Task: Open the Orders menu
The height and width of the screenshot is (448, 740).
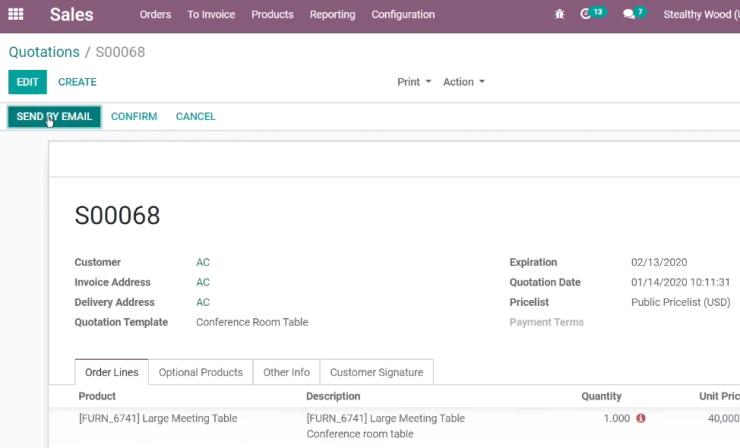Action: coord(155,15)
